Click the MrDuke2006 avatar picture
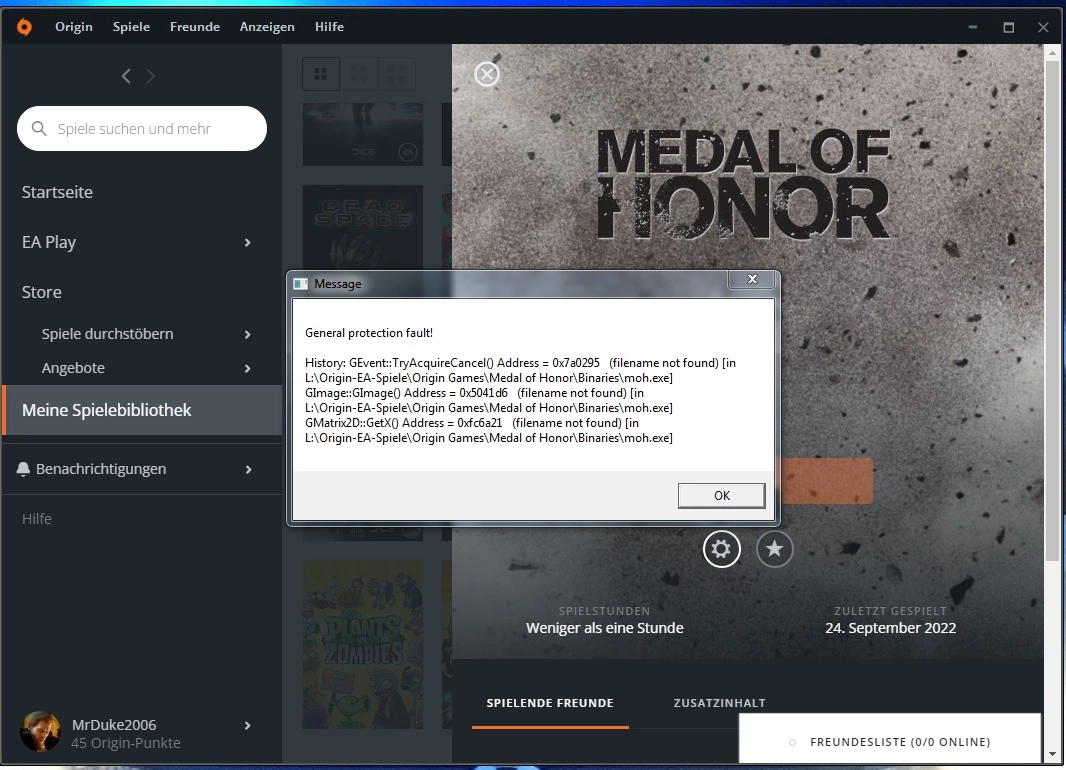 40,732
